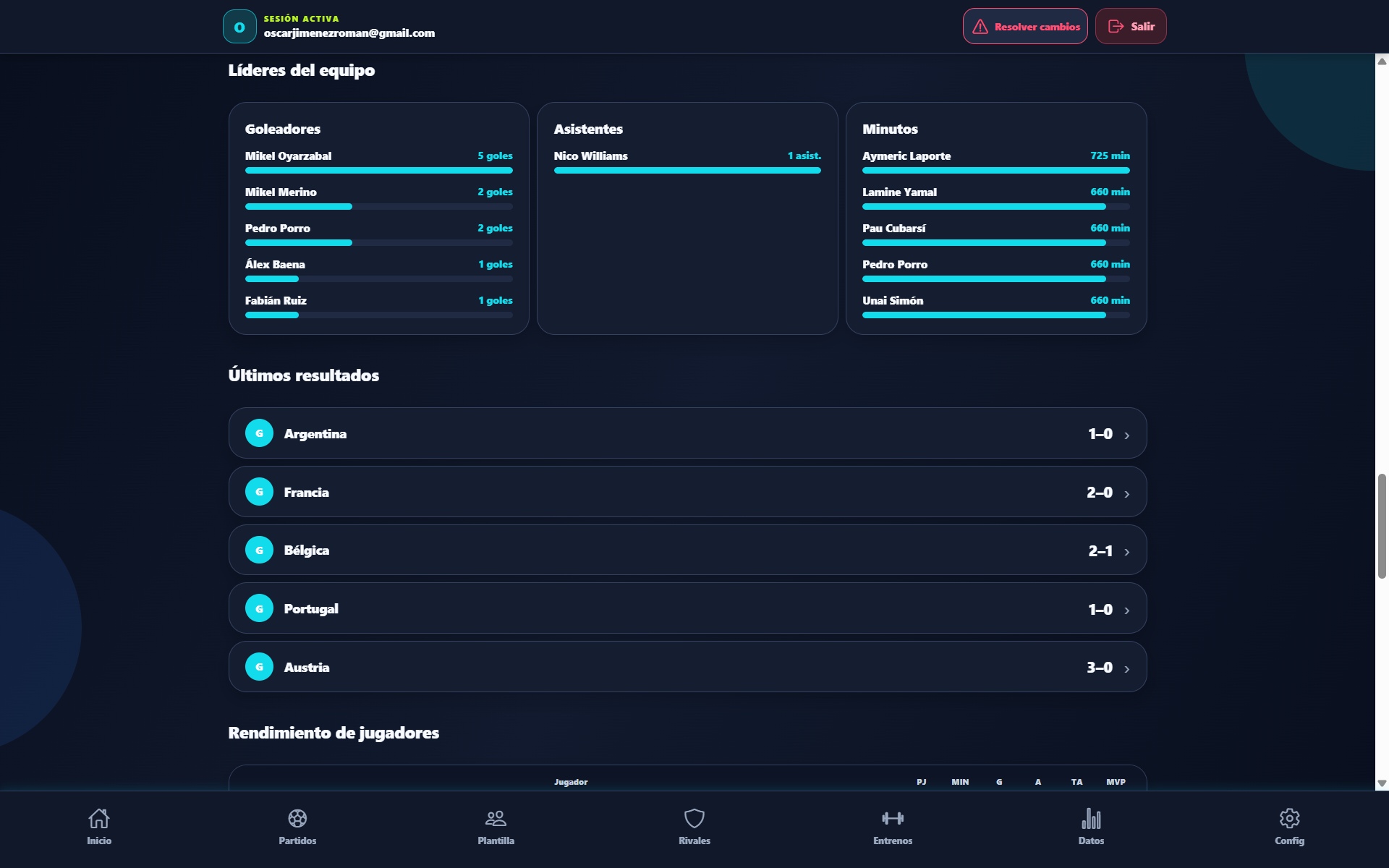Open the Rivales shield icon
Screen dimensions: 1389x868
click(694, 818)
